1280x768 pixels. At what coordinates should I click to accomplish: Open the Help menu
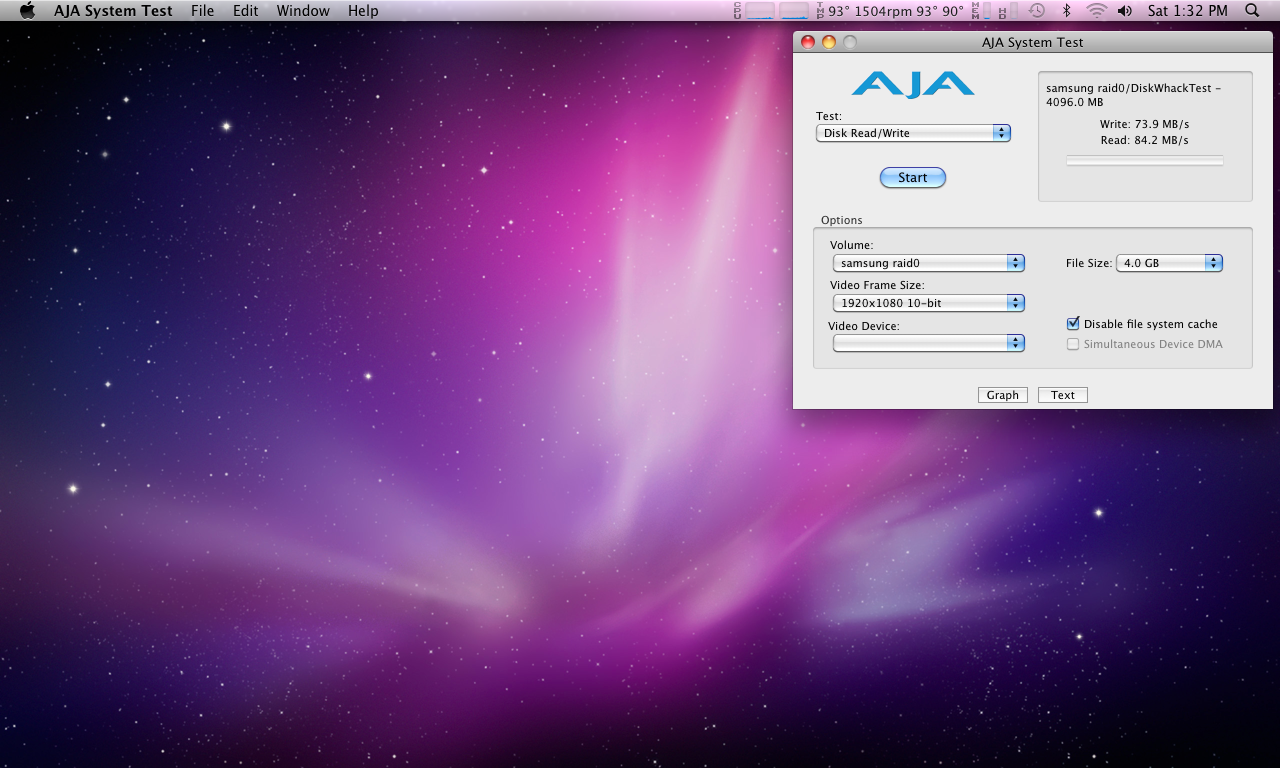click(x=363, y=11)
